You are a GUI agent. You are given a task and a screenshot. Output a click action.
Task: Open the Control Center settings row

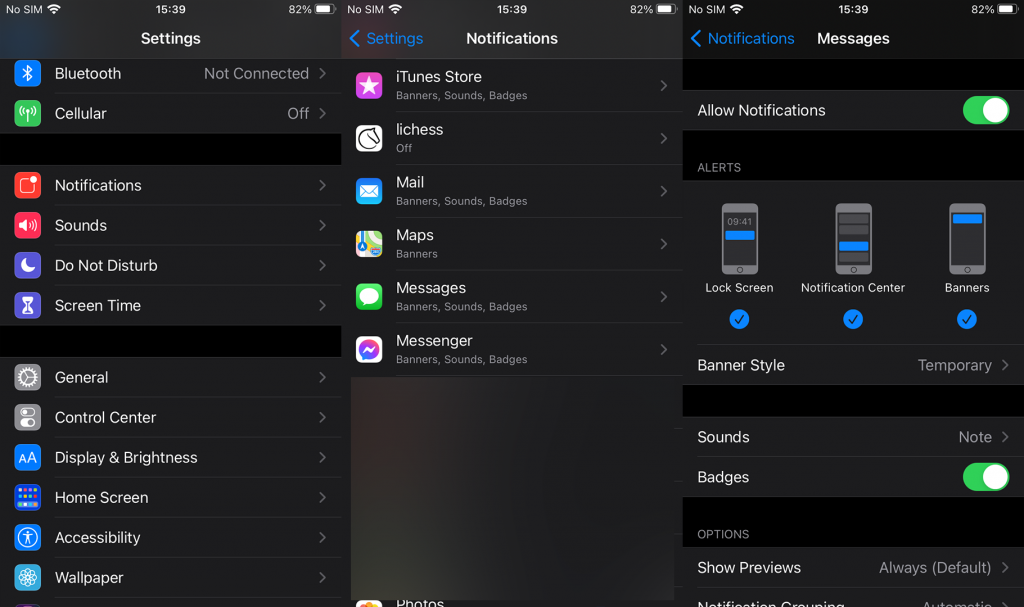pos(170,418)
